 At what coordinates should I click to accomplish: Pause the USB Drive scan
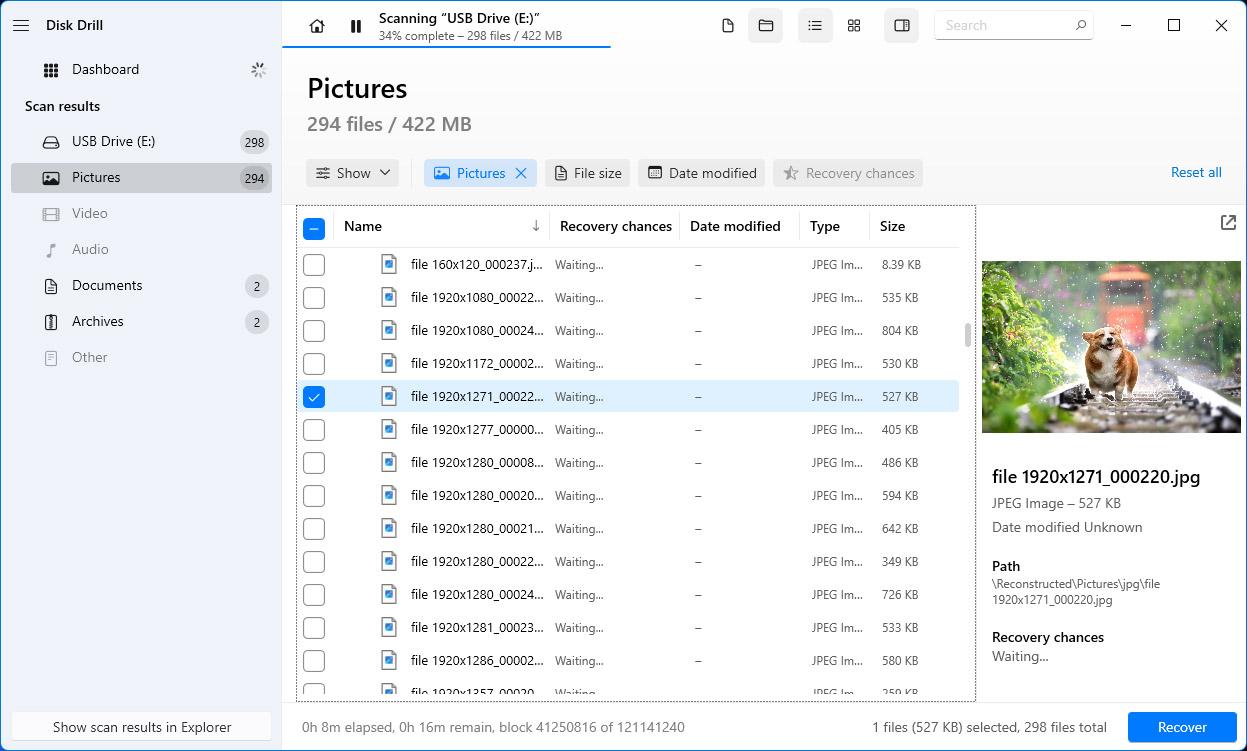tap(355, 26)
